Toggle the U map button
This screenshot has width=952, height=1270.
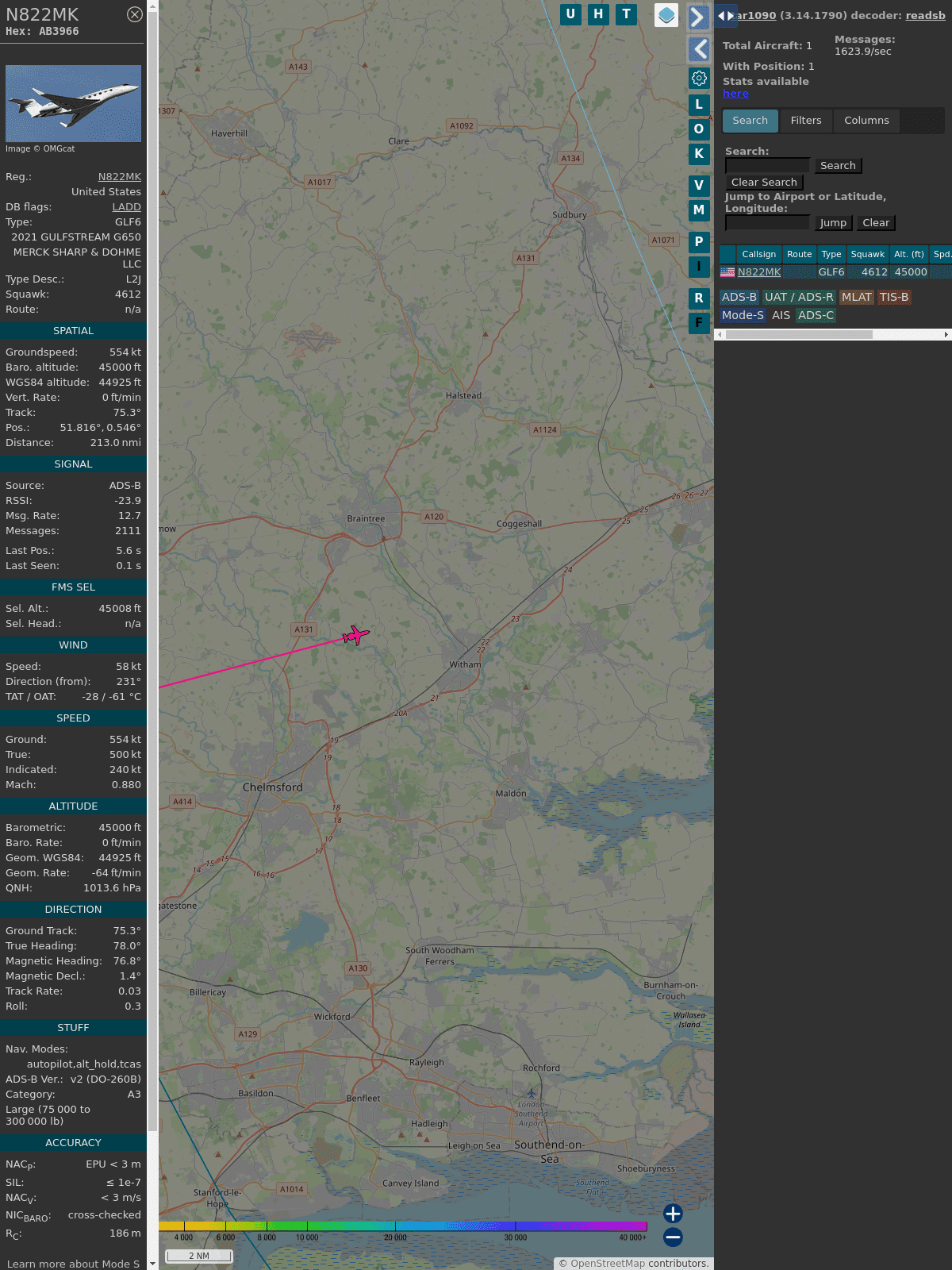pos(570,14)
